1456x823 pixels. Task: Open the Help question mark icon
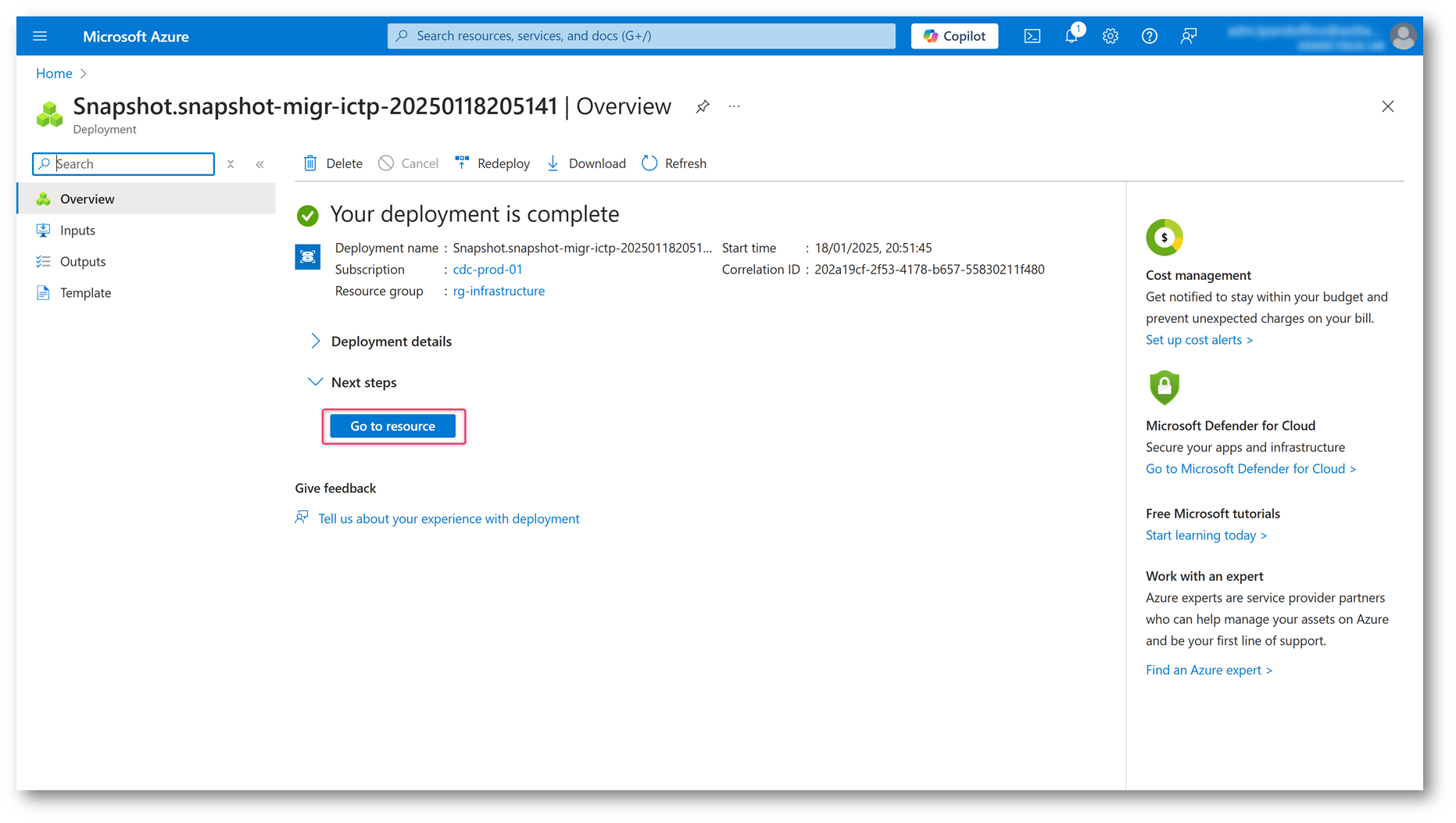click(1149, 36)
